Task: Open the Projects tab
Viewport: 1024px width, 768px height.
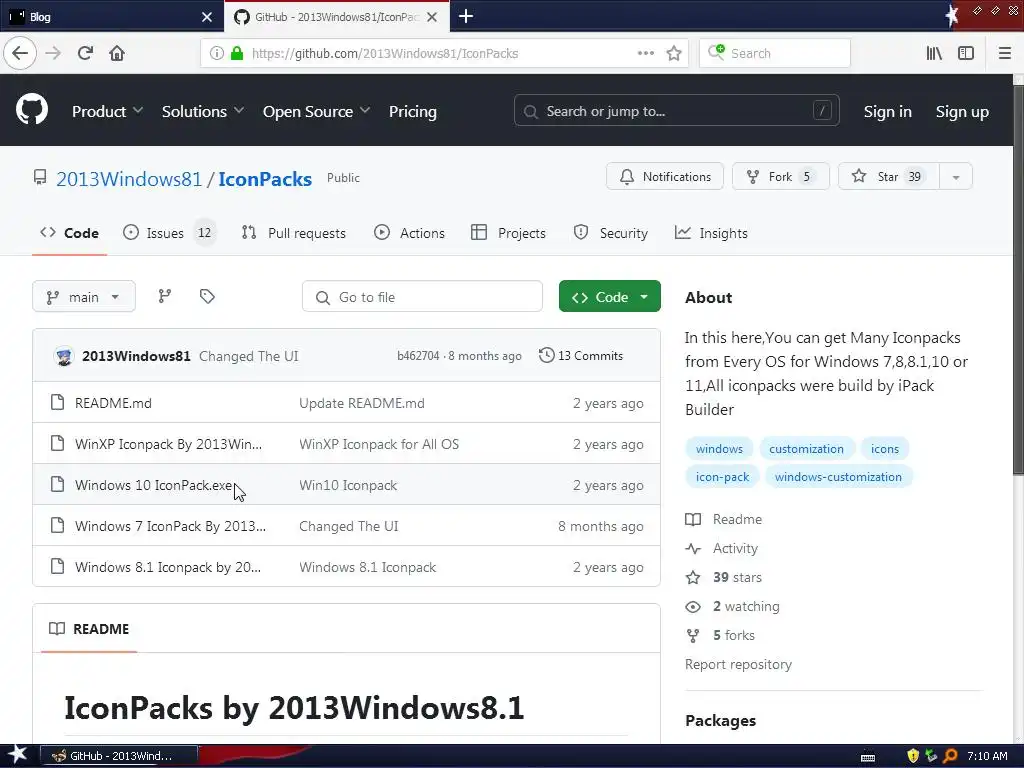Action: pyautogui.click(x=508, y=233)
